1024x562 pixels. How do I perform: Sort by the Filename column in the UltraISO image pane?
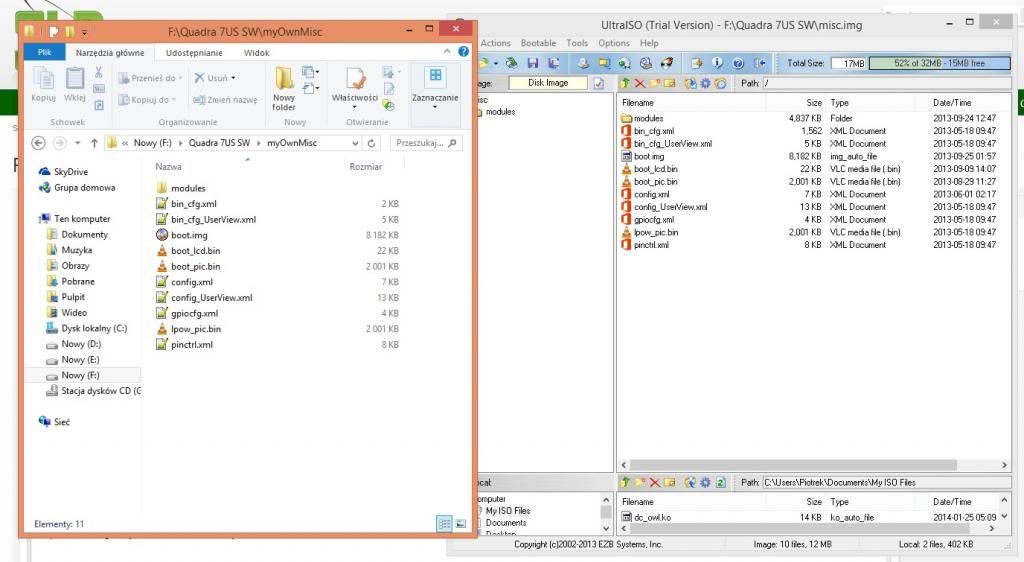click(637, 102)
